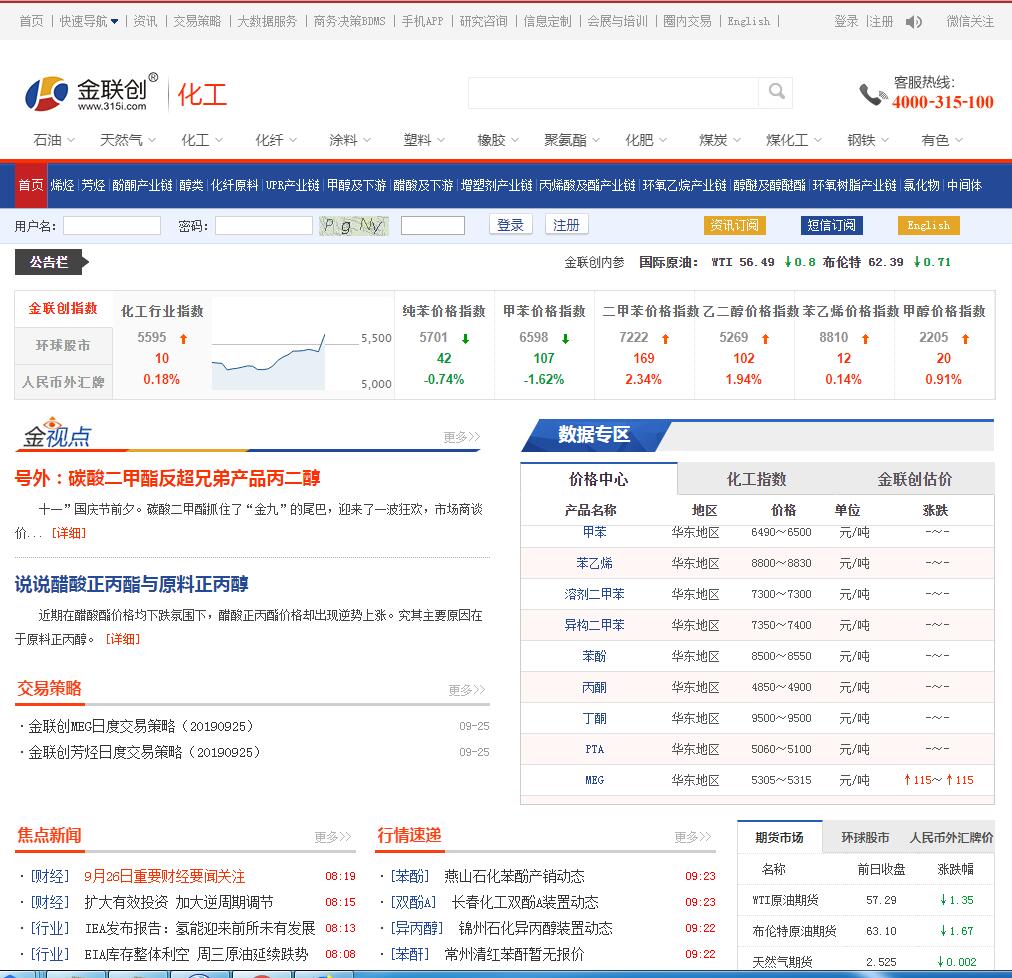The width and height of the screenshot is (1012, 978).
Task: Switch to 环球股市 tab beside 期货市场
Action: pyautogui.click(x=865, y=838)
